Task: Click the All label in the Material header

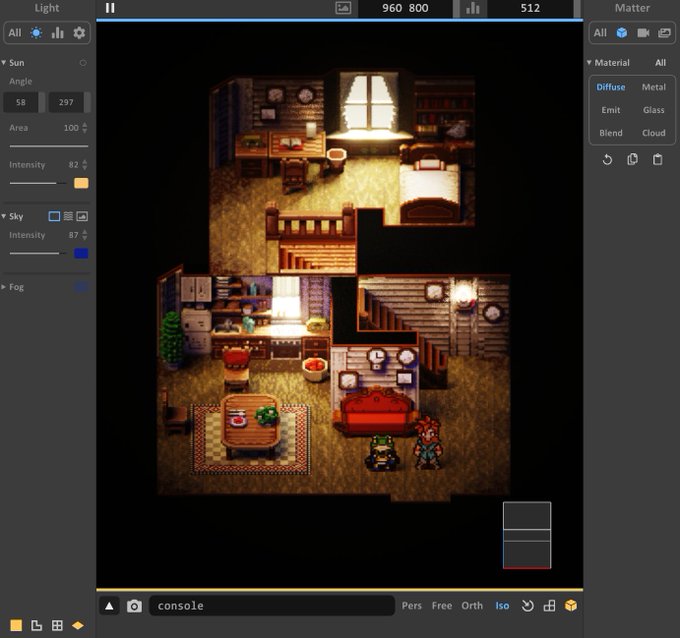Action: [660, 62]
